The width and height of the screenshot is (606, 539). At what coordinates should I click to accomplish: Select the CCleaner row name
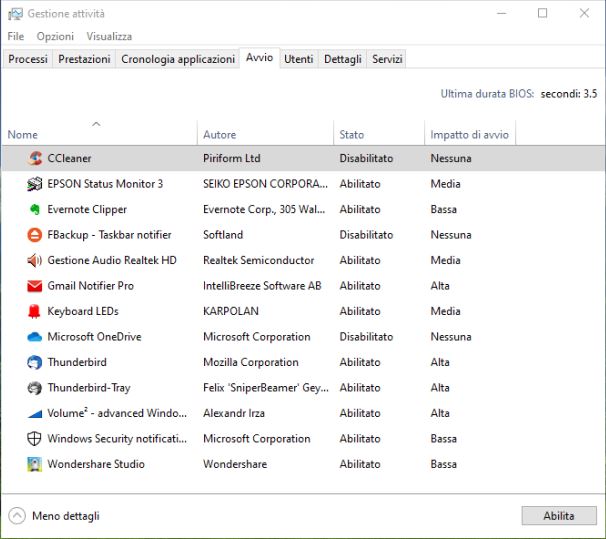(70, 158)
